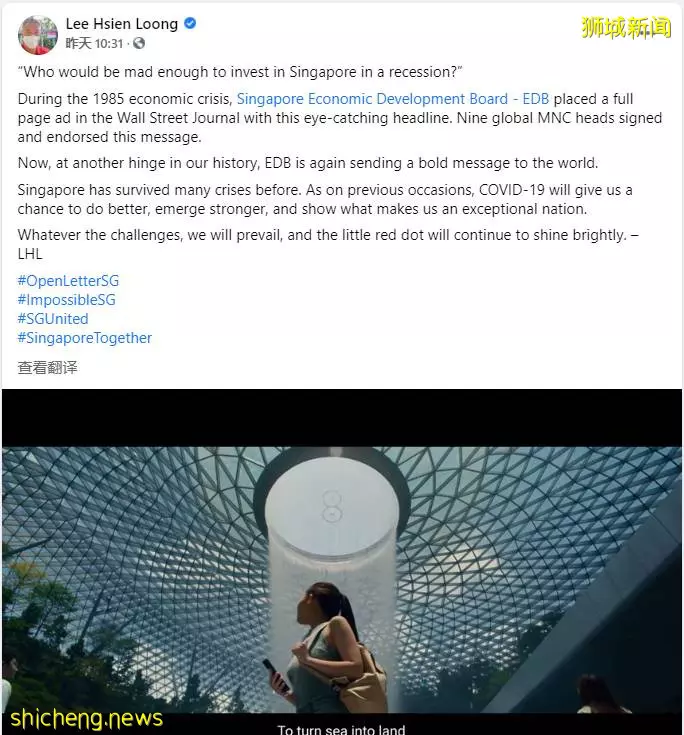The image size is (684, 735).
Task: Click the blue verified badge icon
Action: point(190,23)
